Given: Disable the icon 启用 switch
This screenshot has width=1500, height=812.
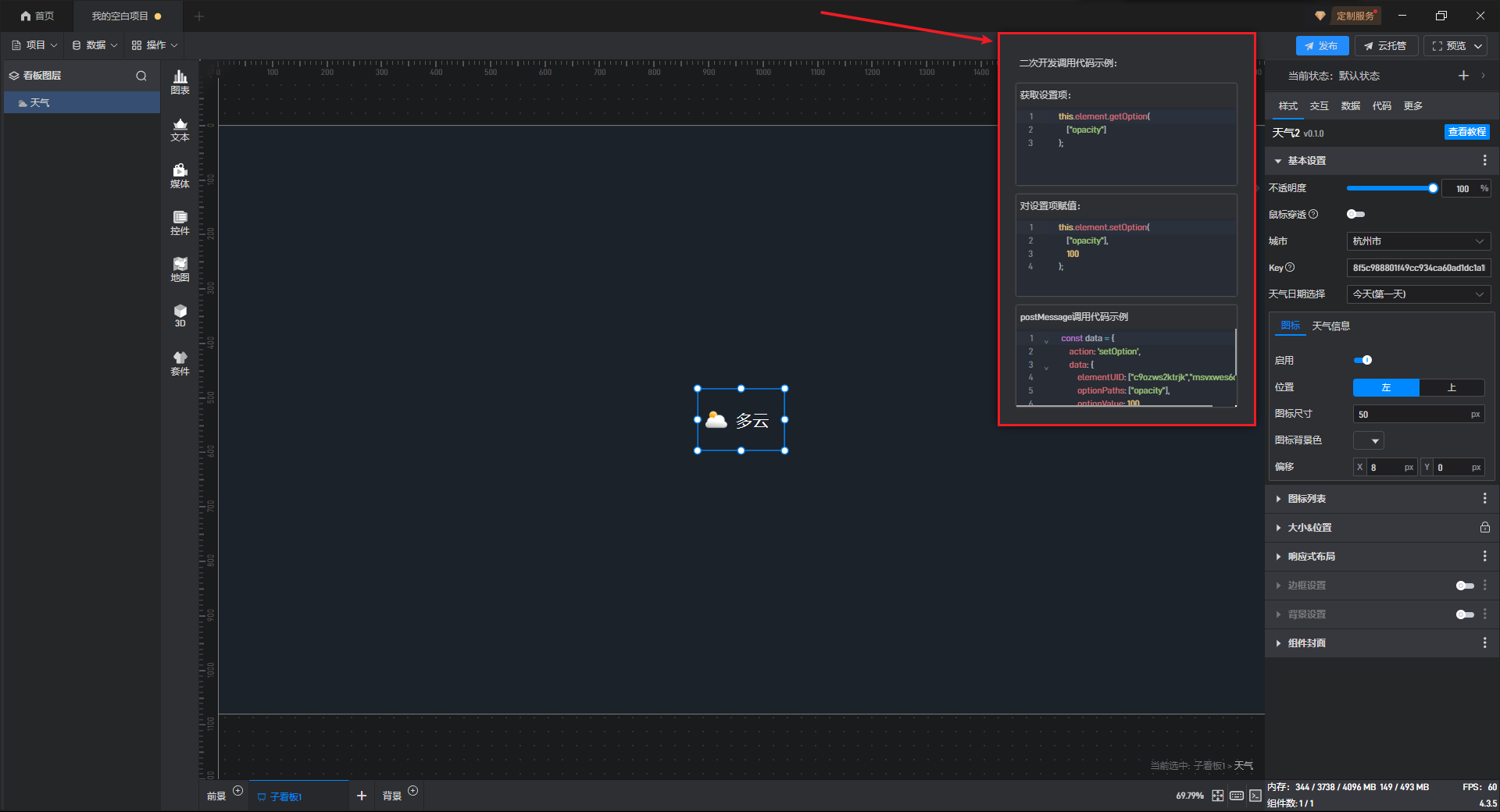Looking at the screenshot, I should point(1362,360).
